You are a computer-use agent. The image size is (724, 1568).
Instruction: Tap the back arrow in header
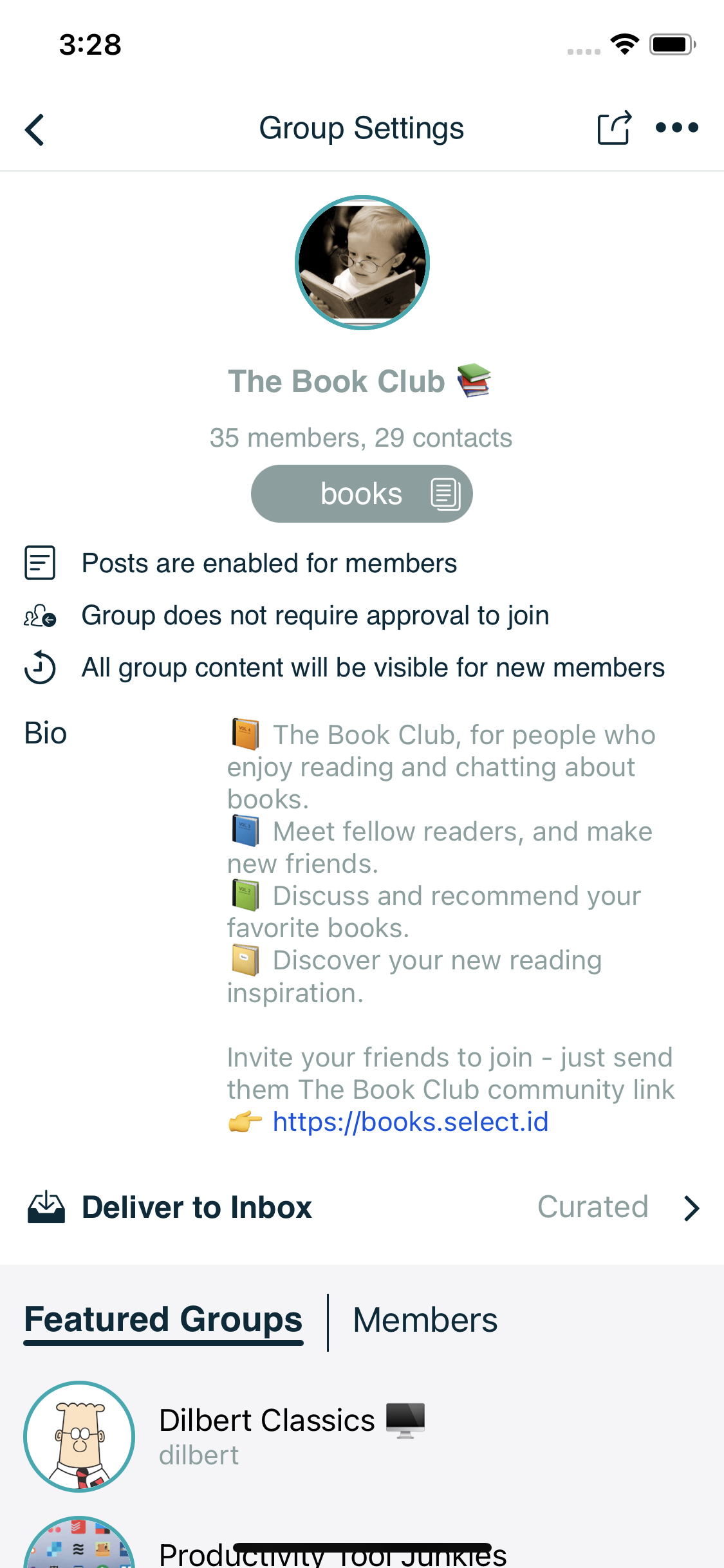[x=35, y=129]
